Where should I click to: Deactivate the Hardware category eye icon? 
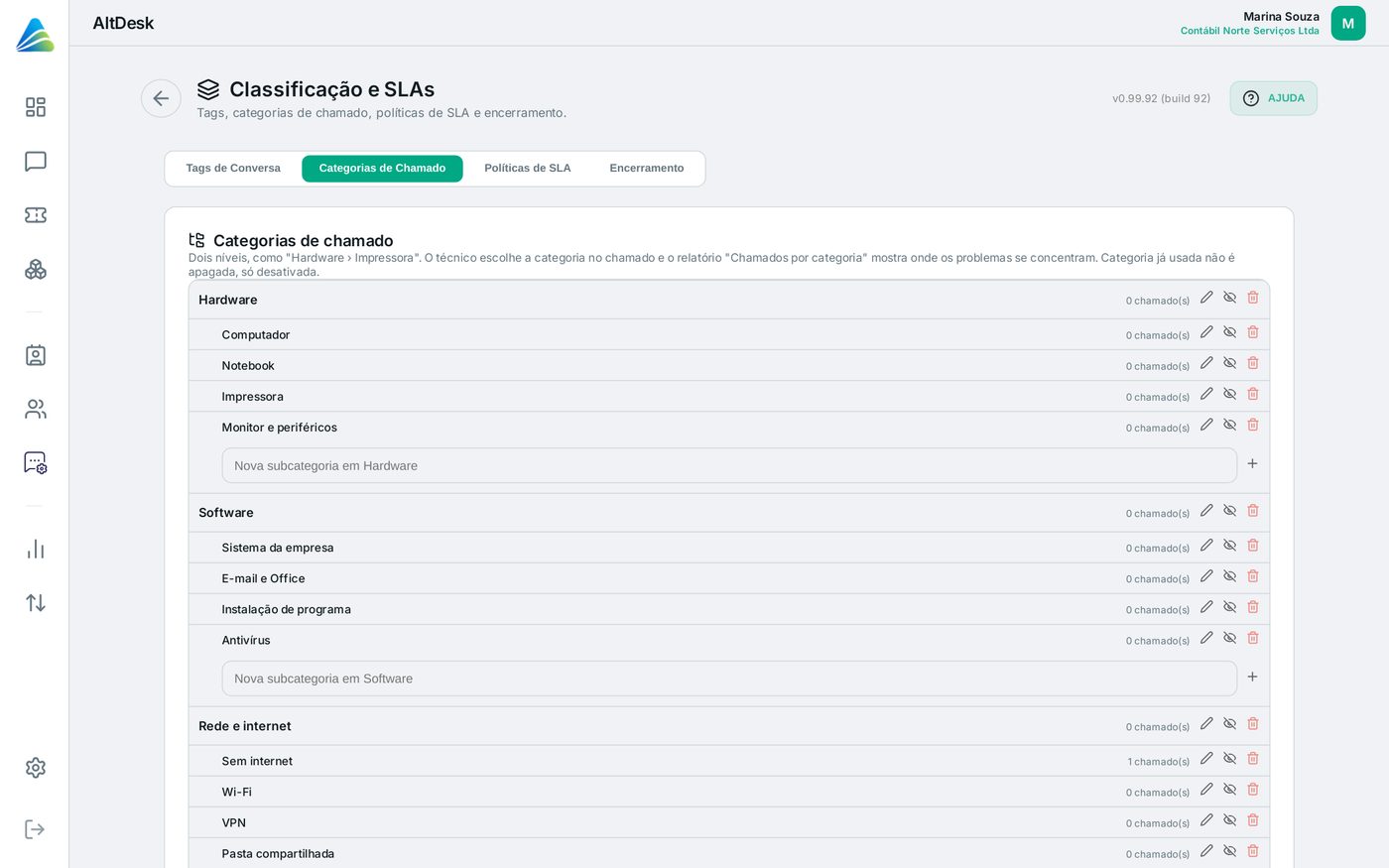1229,298
